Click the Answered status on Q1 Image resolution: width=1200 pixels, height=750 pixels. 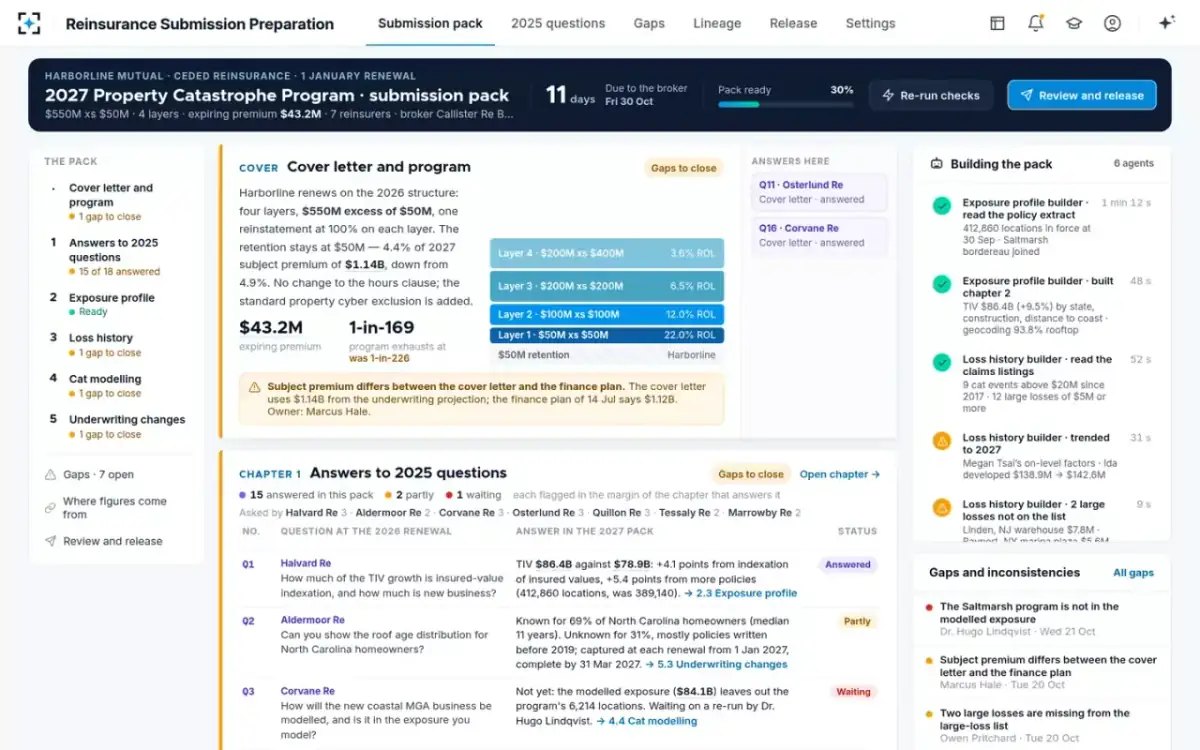848,565
